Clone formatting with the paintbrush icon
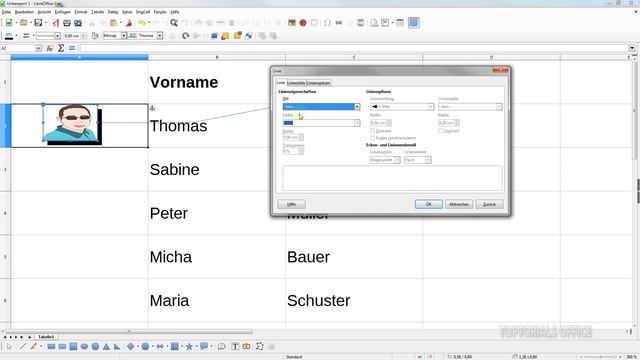The image size is (640, 360). (129, 23)
